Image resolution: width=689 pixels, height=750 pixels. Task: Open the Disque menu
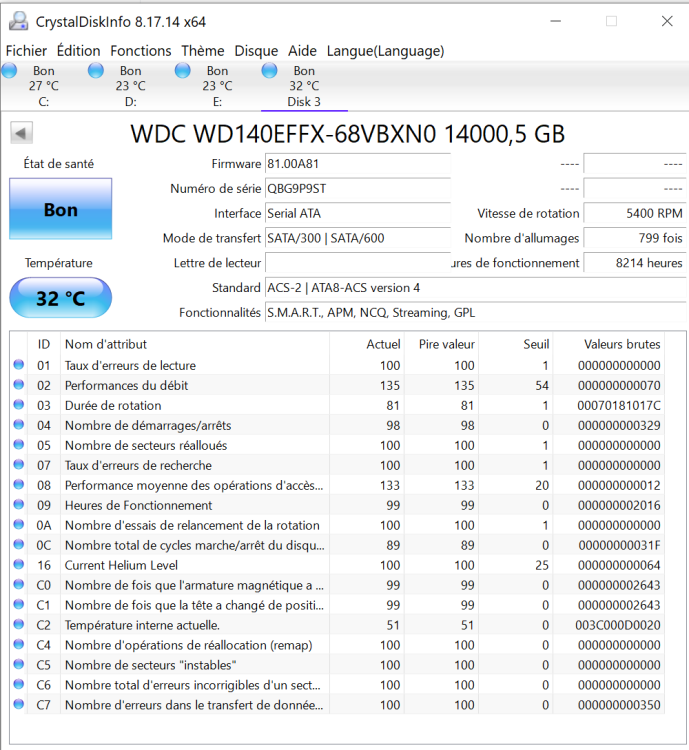pyautogui.click(x=256, y=51)
